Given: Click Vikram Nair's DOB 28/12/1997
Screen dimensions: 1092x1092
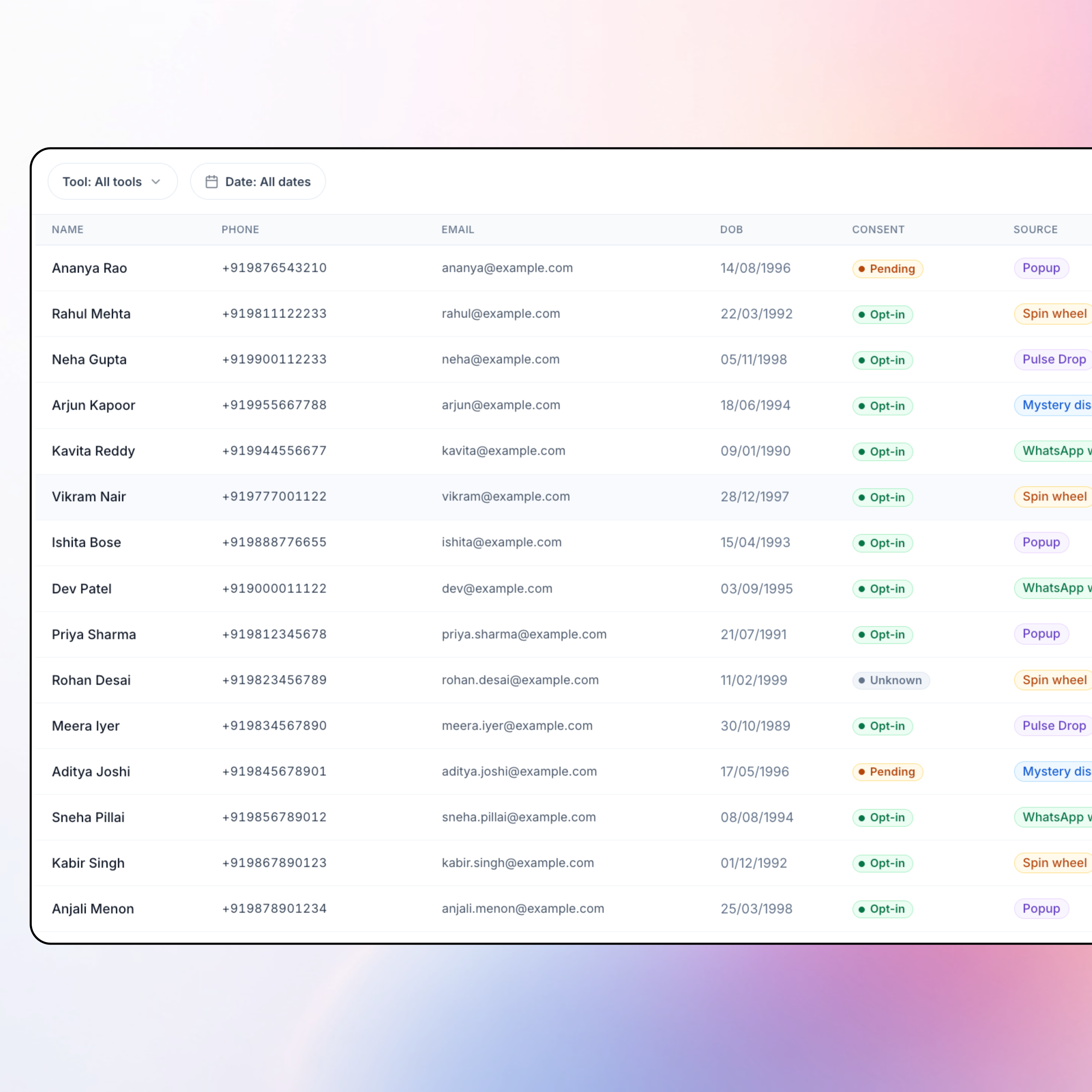Looking at the screenshot, I should [x=755, y=497].
